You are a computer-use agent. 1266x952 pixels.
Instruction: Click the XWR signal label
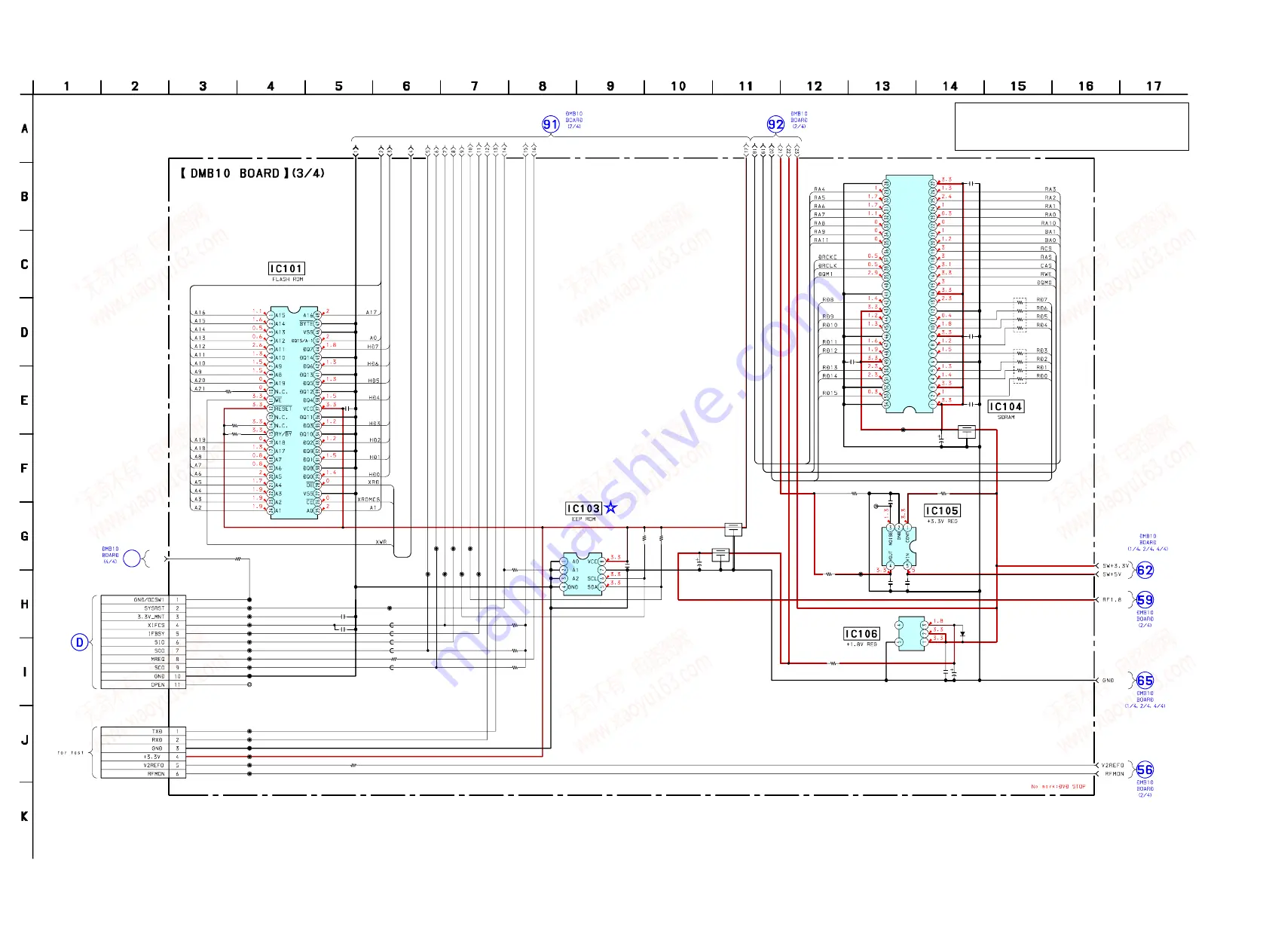pyautogui.click(x=381, y=542)
